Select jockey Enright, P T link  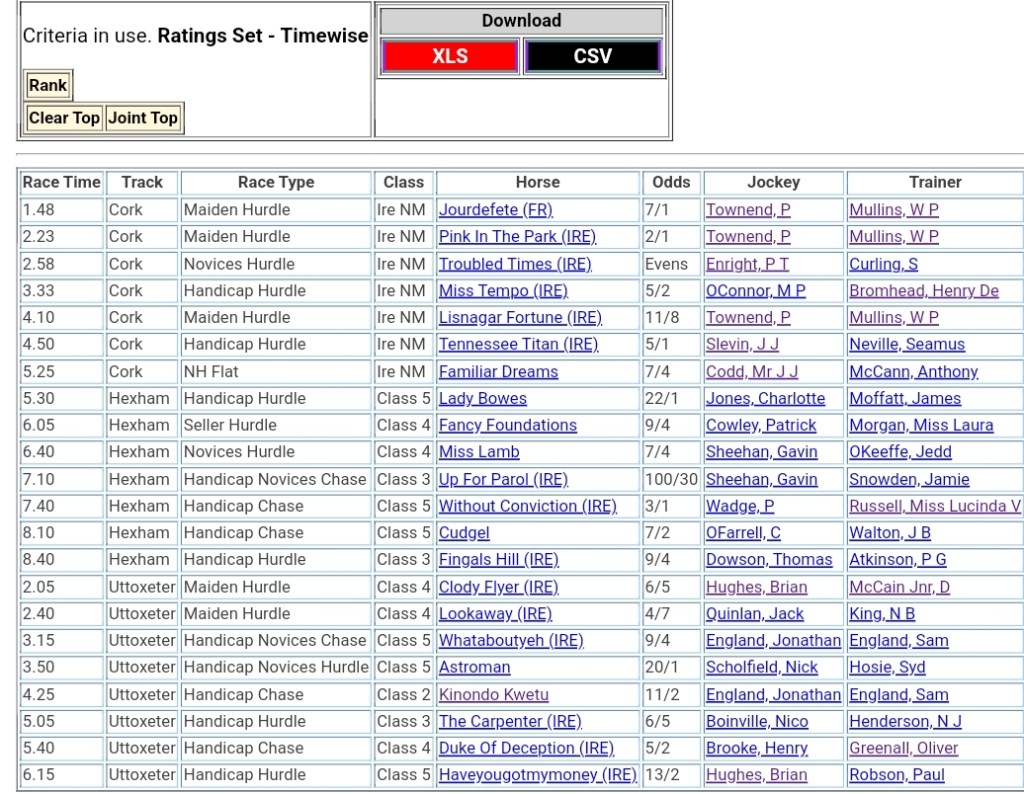(x=747, y=264)
